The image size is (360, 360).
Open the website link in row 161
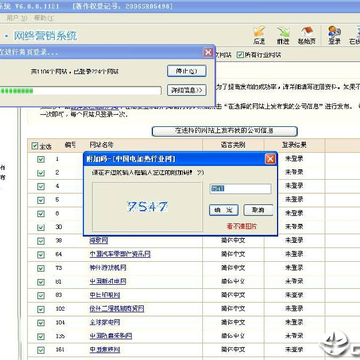pyautogui.click(x=105, y=350)
